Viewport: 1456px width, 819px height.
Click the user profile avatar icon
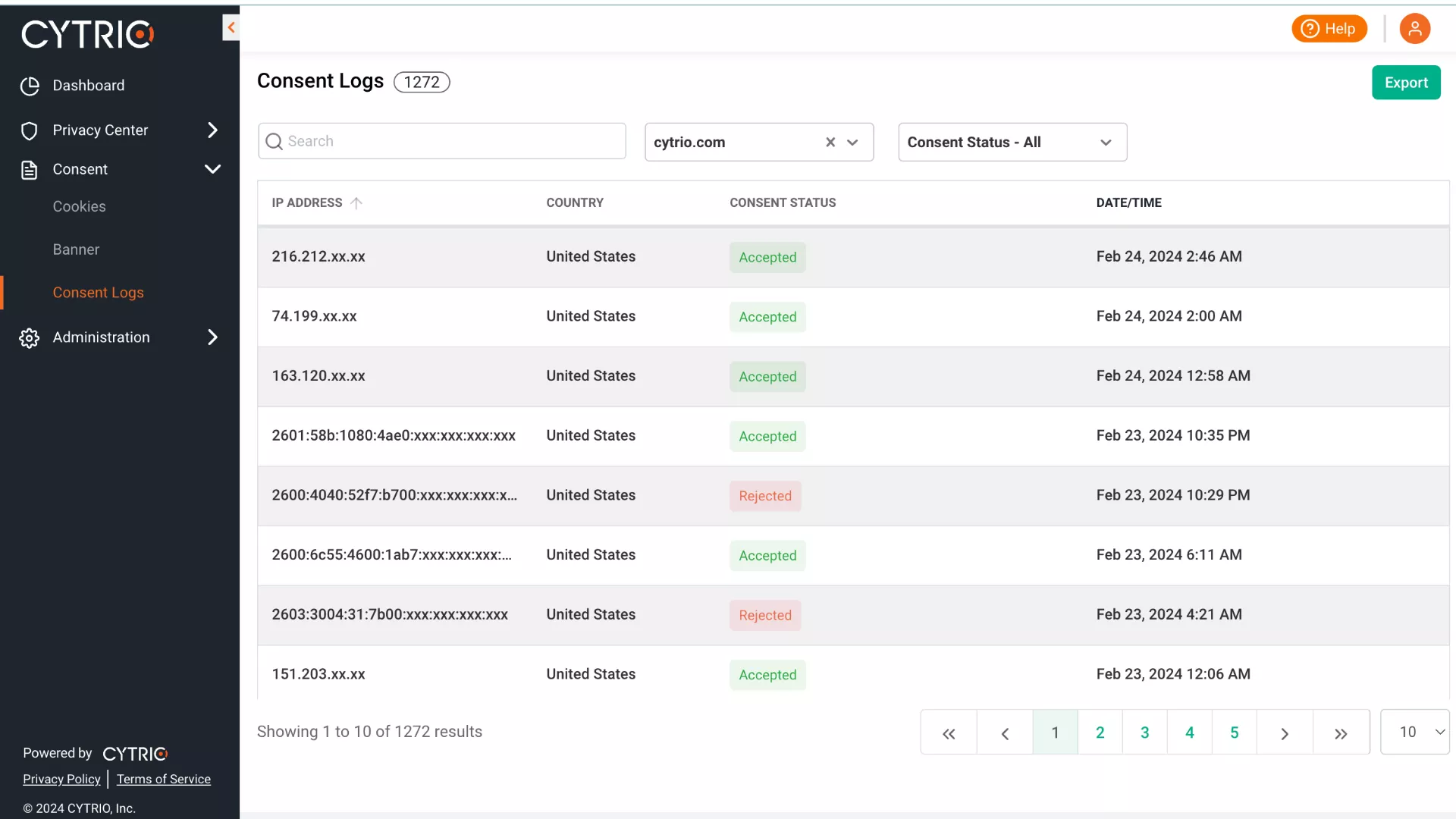(x=1414, y=29)
